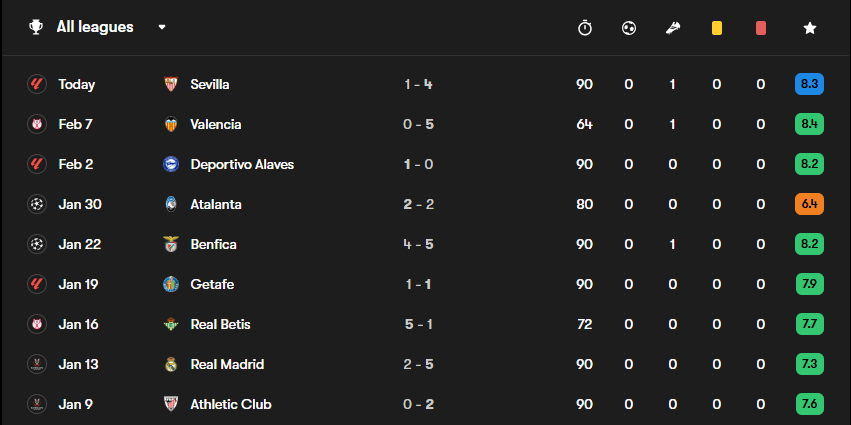Click the rating star column icon
This screenshot has height=425, width=851.
click(810, 28)
